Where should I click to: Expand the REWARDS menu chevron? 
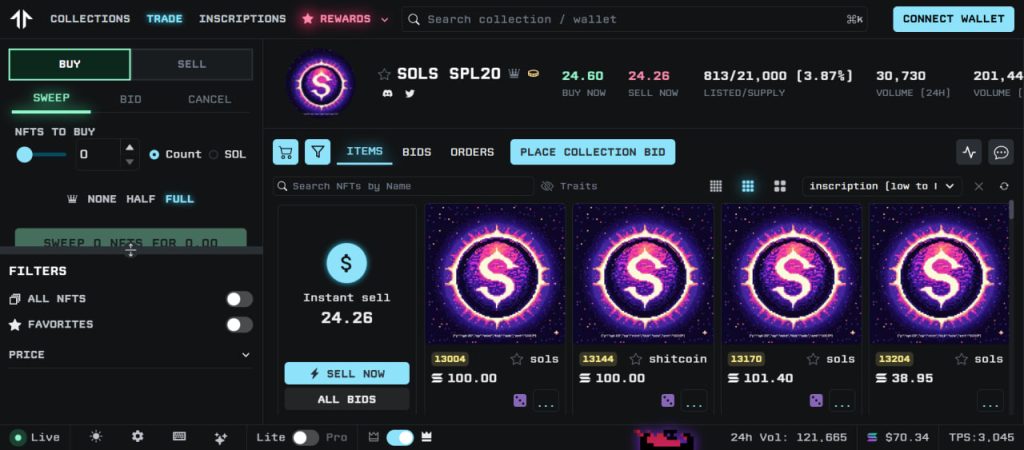(385, 20)
